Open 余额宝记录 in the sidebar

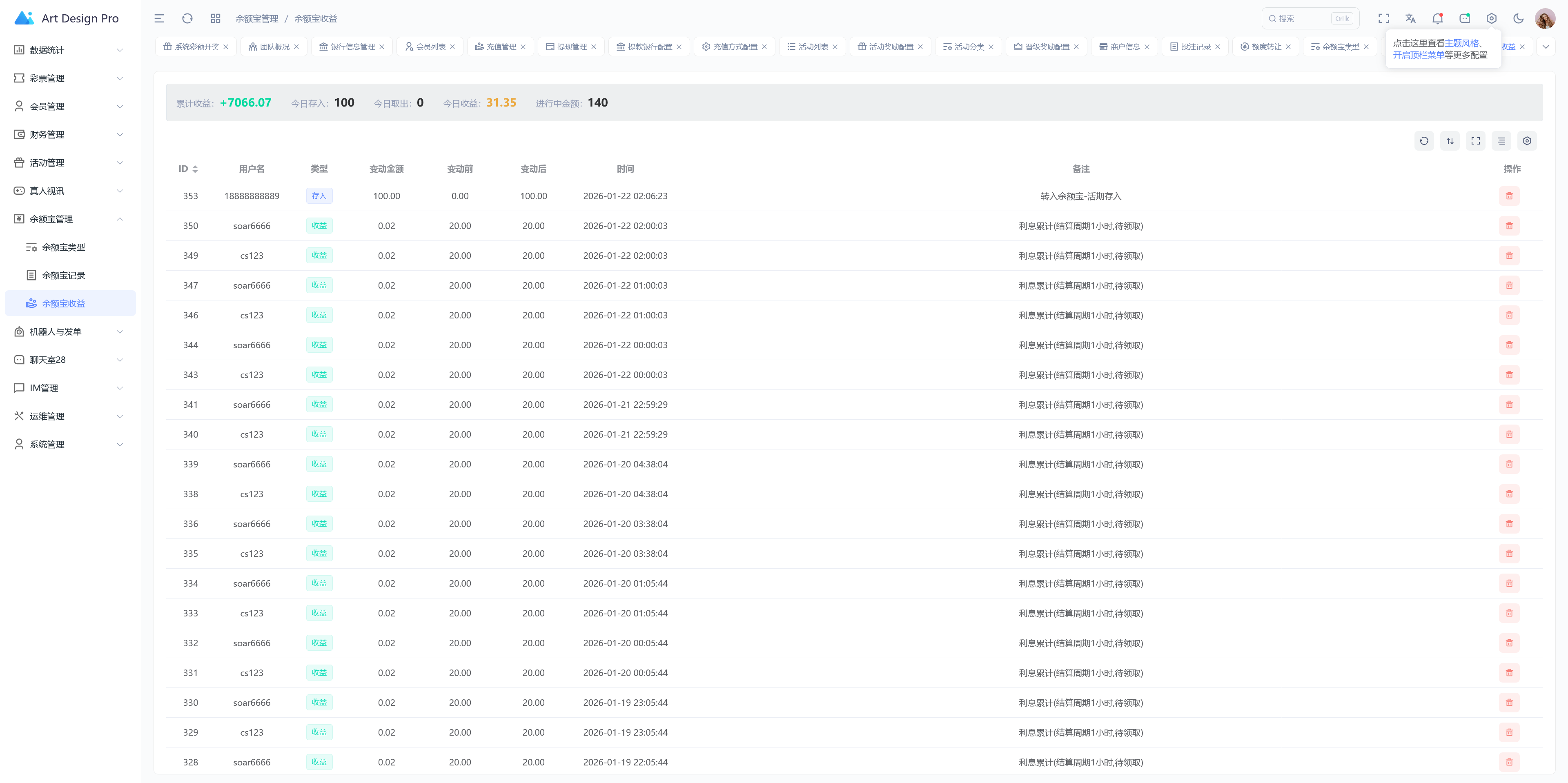[x=63, y=276]
